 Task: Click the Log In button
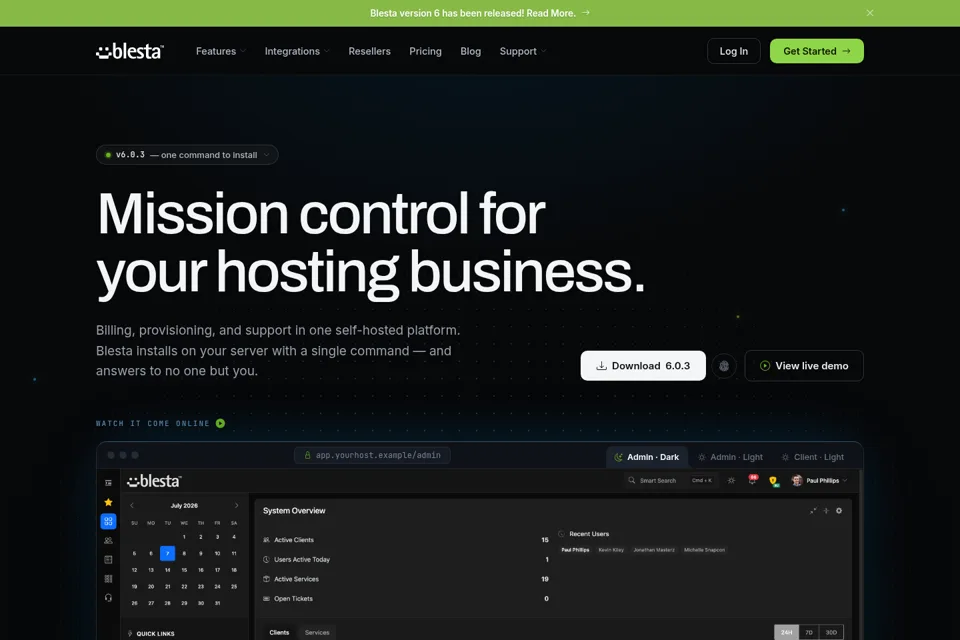click(x=733, y=51)
